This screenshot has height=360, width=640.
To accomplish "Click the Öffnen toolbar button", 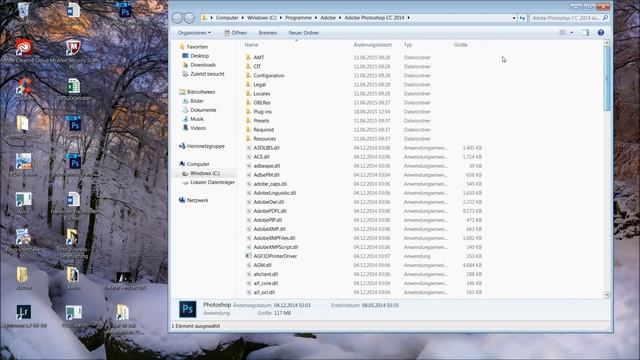I will point(236,33).
